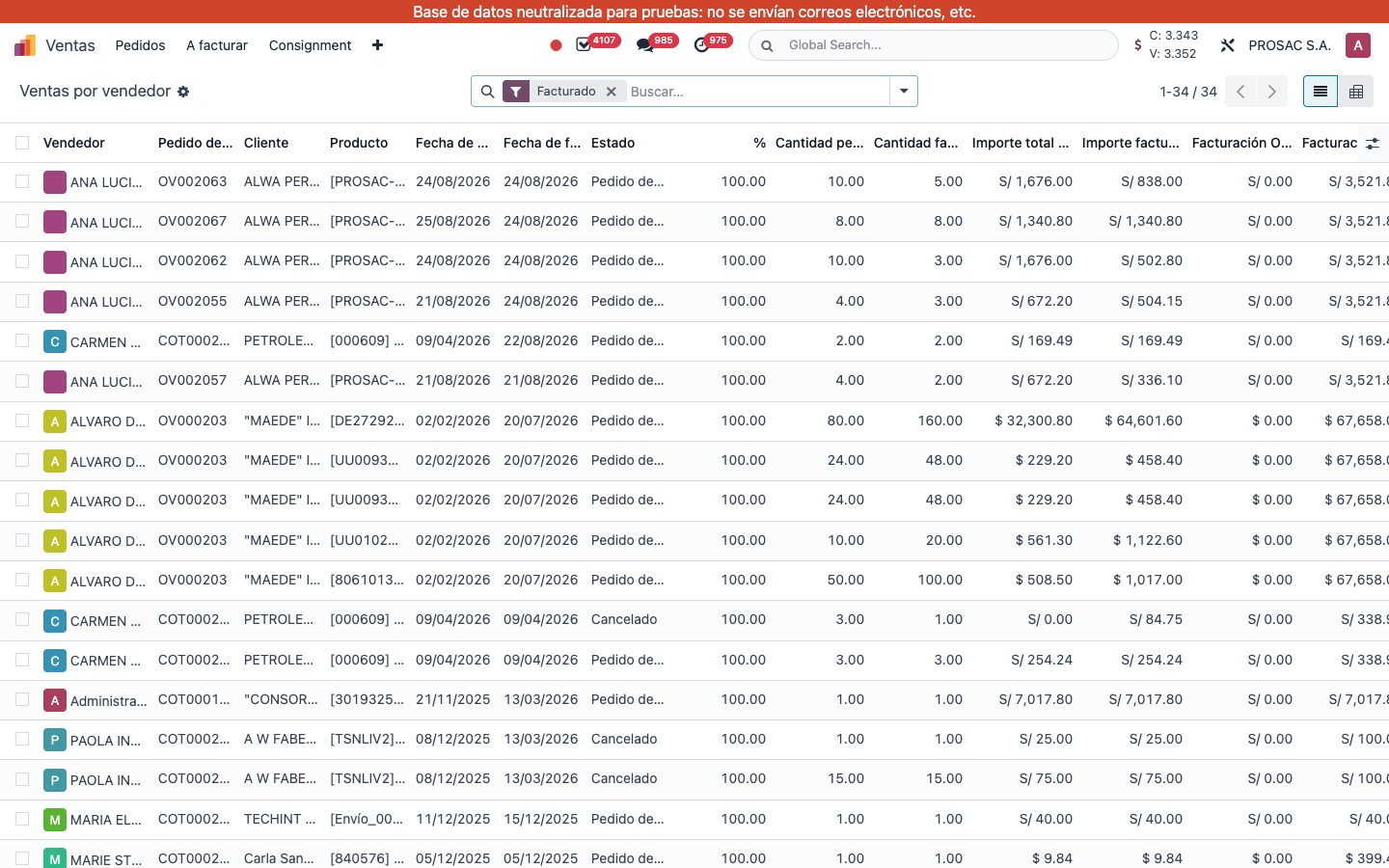Image resolution: width=1389 pixels, height=868 pixels.
Task: Check the OV002055 row checkbox
Action: pyautogui.click(x=22, y=301)
